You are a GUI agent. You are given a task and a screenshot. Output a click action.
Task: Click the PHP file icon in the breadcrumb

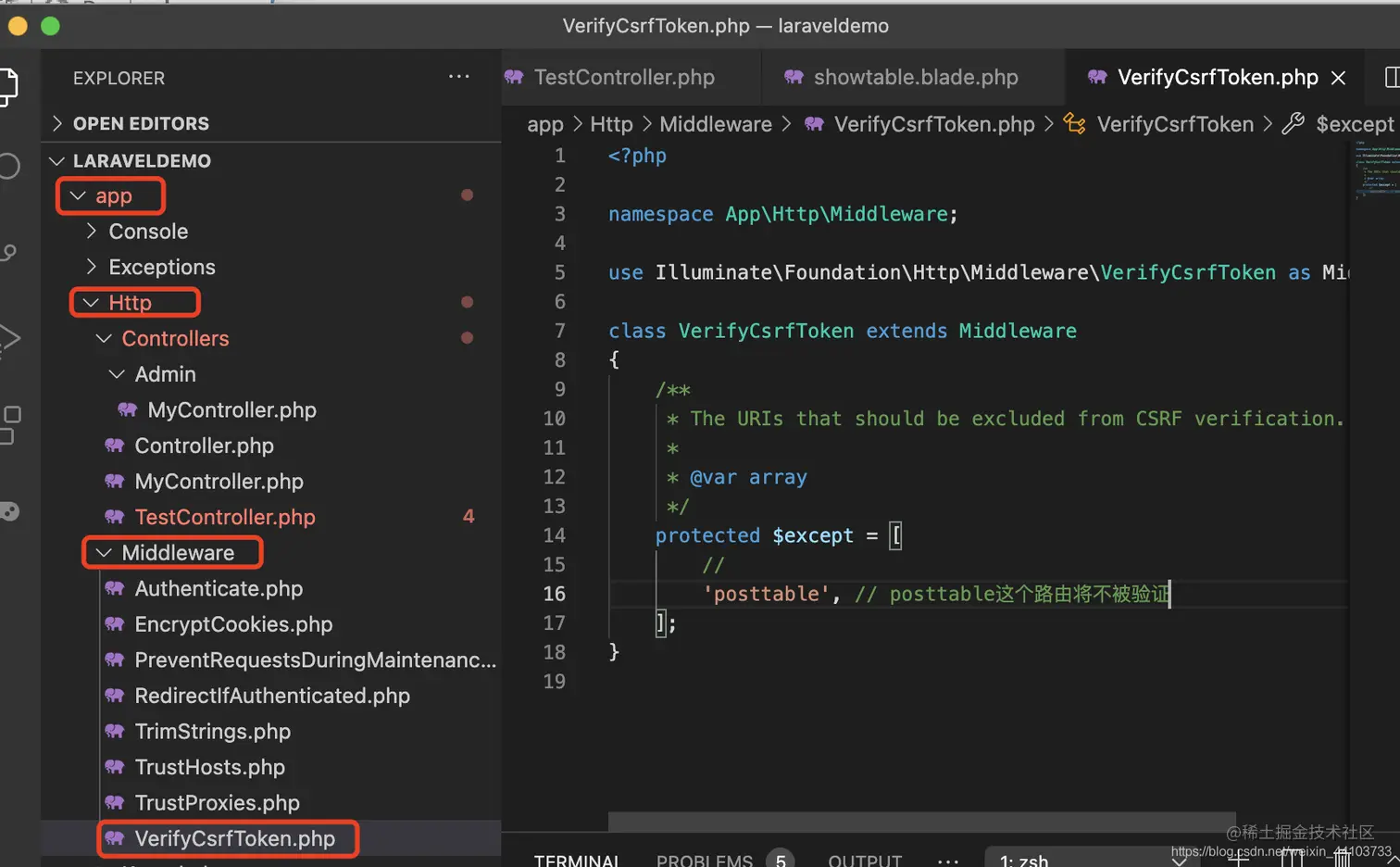point(814,124)
